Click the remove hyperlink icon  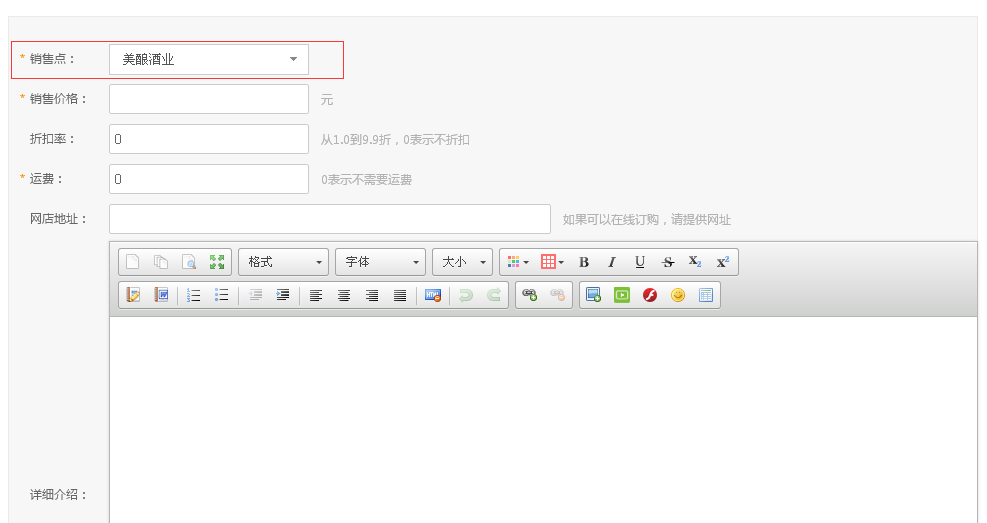coord(558,295)
